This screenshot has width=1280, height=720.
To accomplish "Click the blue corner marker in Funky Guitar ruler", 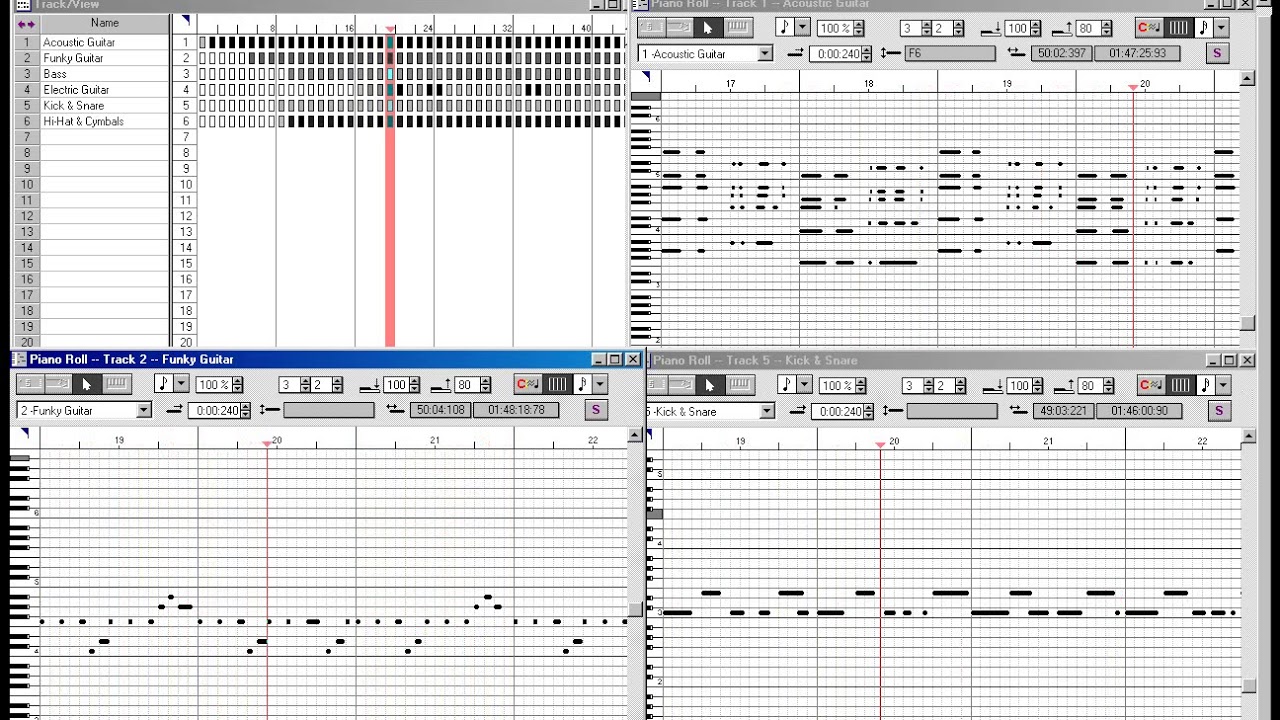I will [26, 433].
